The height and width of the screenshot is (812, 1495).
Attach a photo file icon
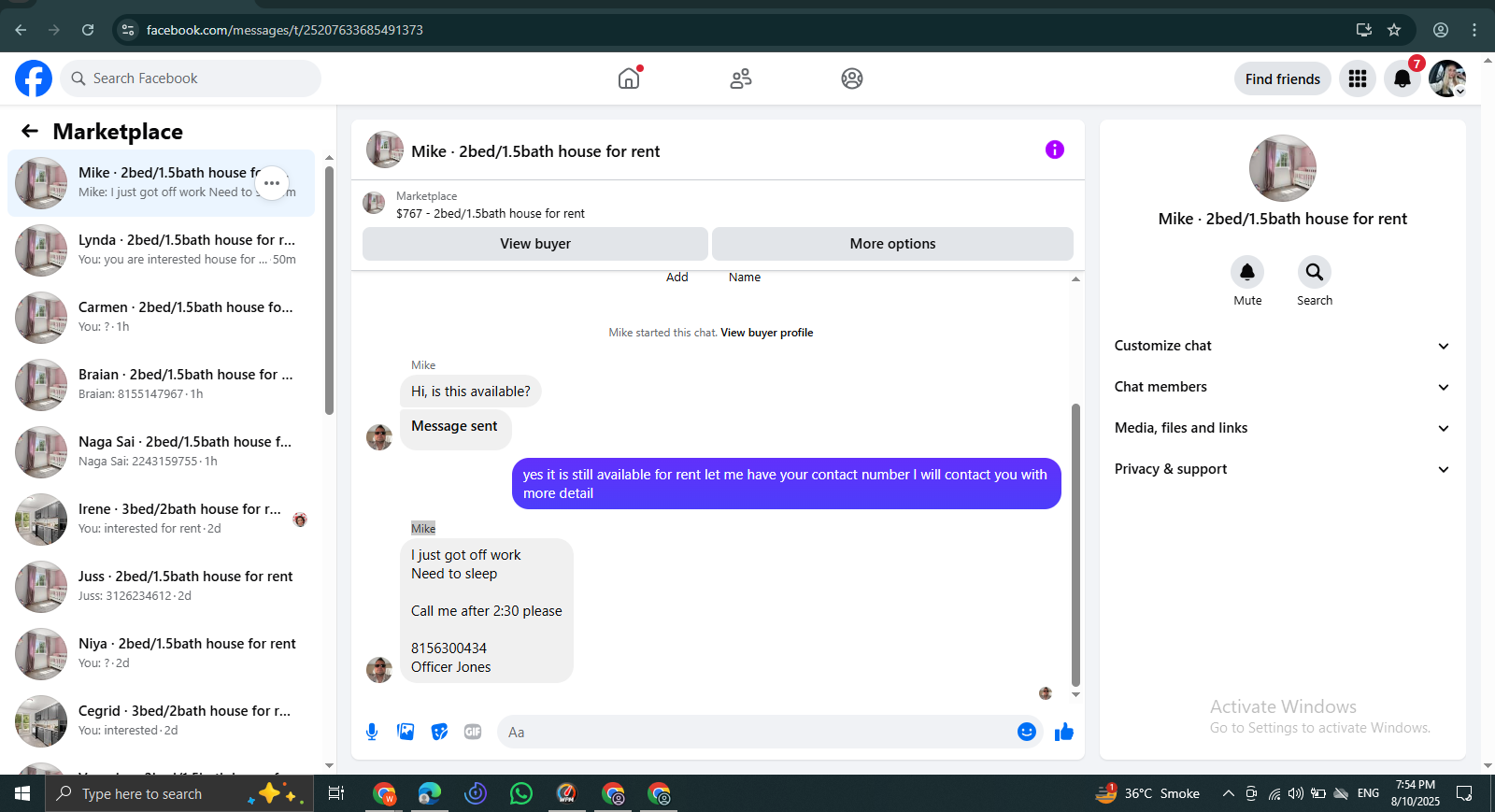click(x=406, y=732)
